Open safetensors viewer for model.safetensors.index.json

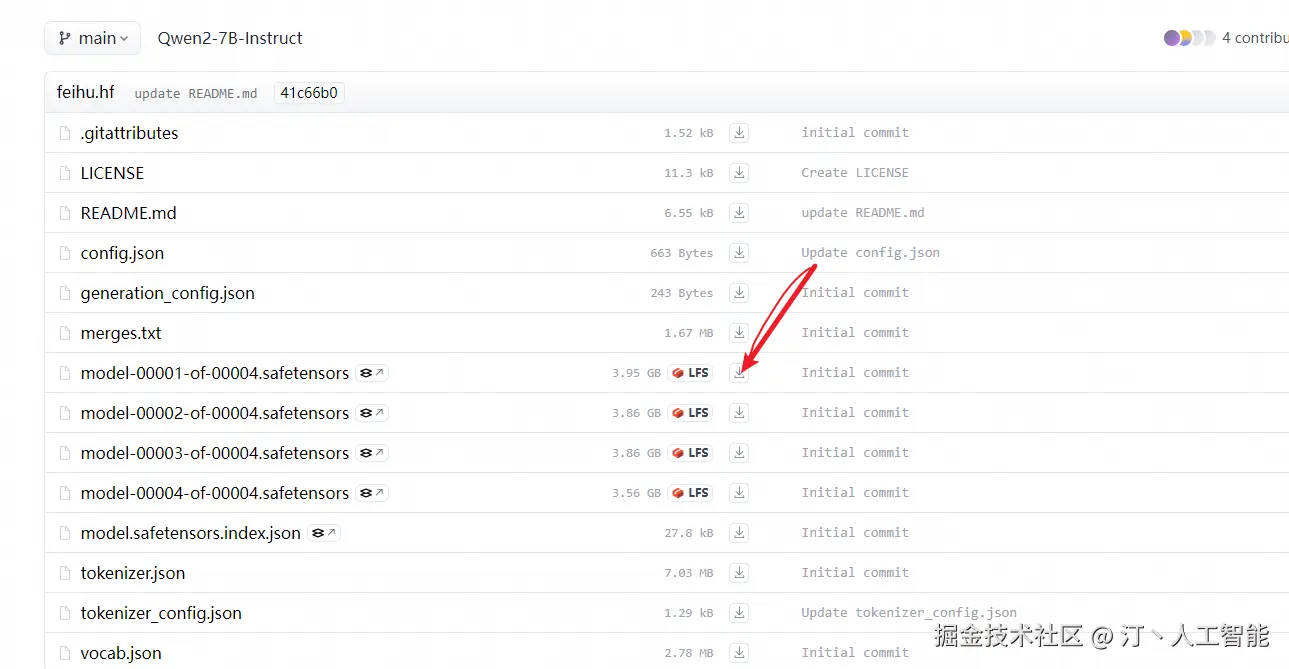[x=324, y=533]
